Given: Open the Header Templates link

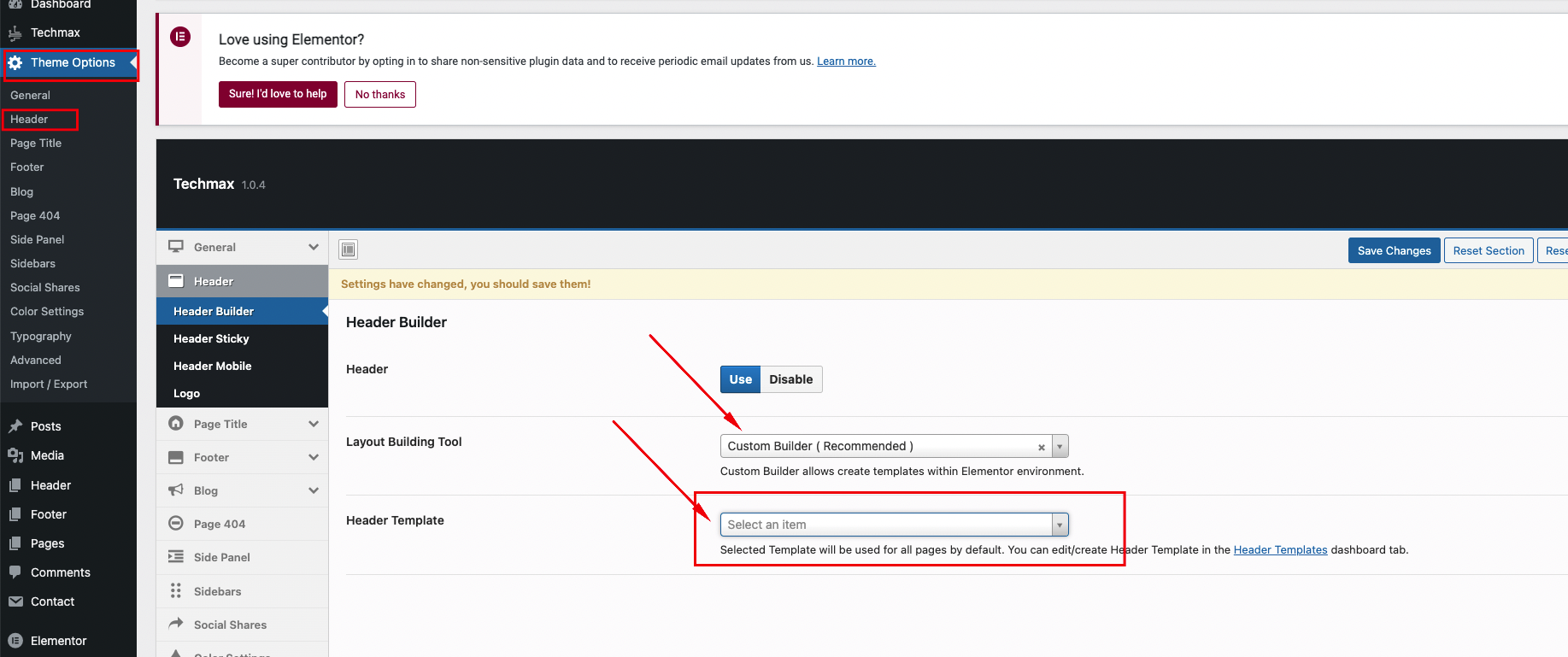Looking at the screenshot, I should pyautogui.click(x=1280, y=549).
